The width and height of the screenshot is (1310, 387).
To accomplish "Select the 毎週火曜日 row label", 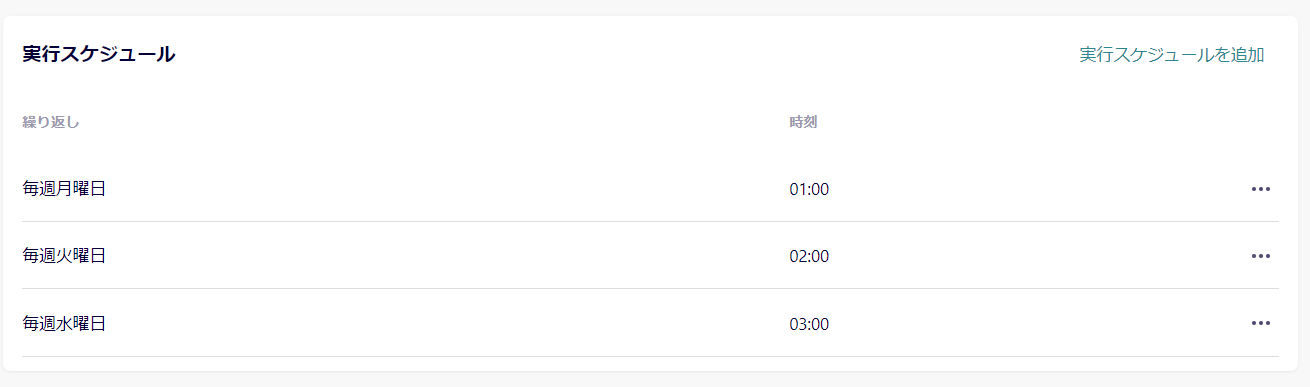I will click(x=64, y=256).
